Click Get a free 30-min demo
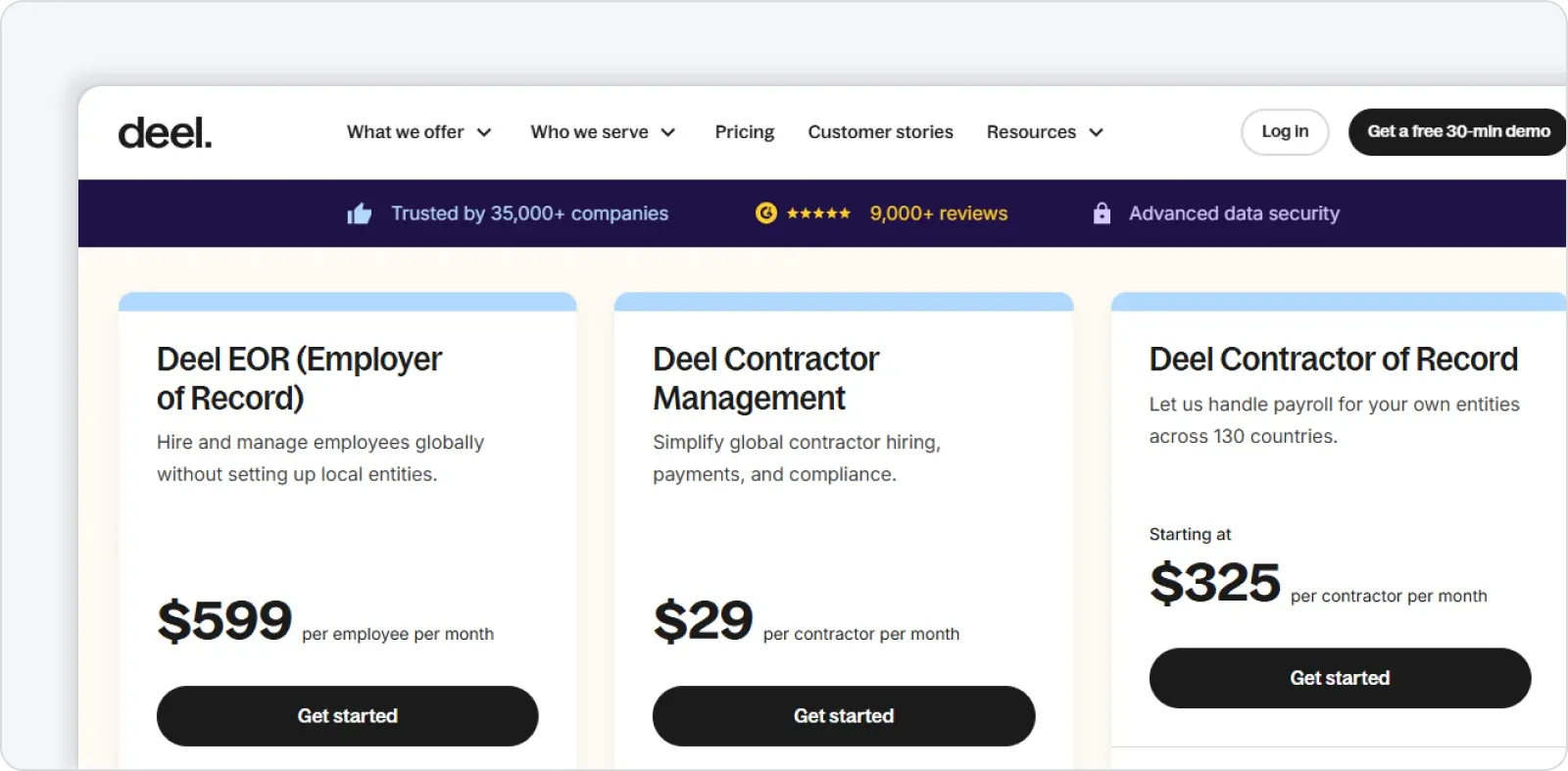Viewport: 1568px width, 771px height. [1457, 132]
